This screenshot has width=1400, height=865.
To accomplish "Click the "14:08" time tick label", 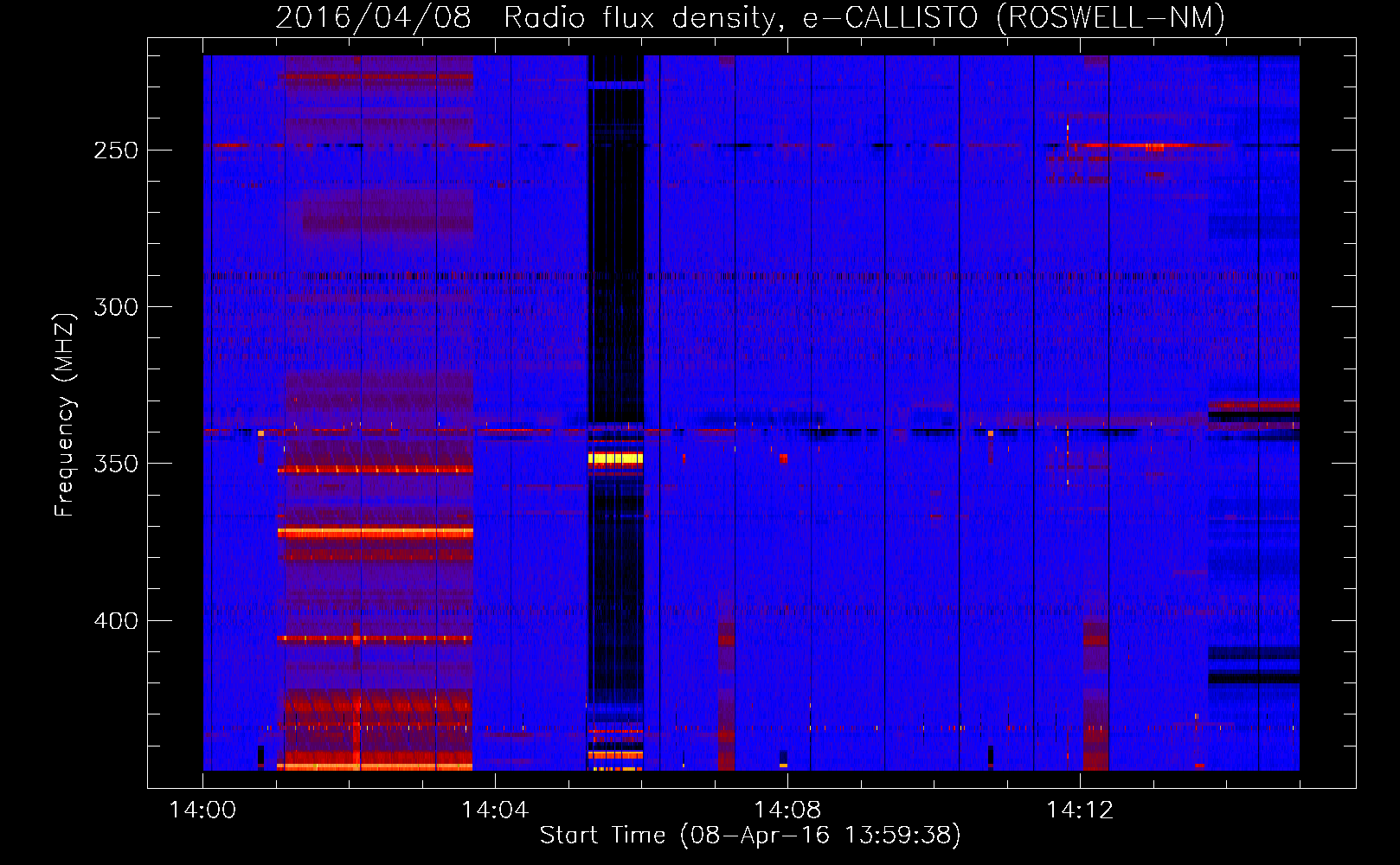I will coord(787,811).
